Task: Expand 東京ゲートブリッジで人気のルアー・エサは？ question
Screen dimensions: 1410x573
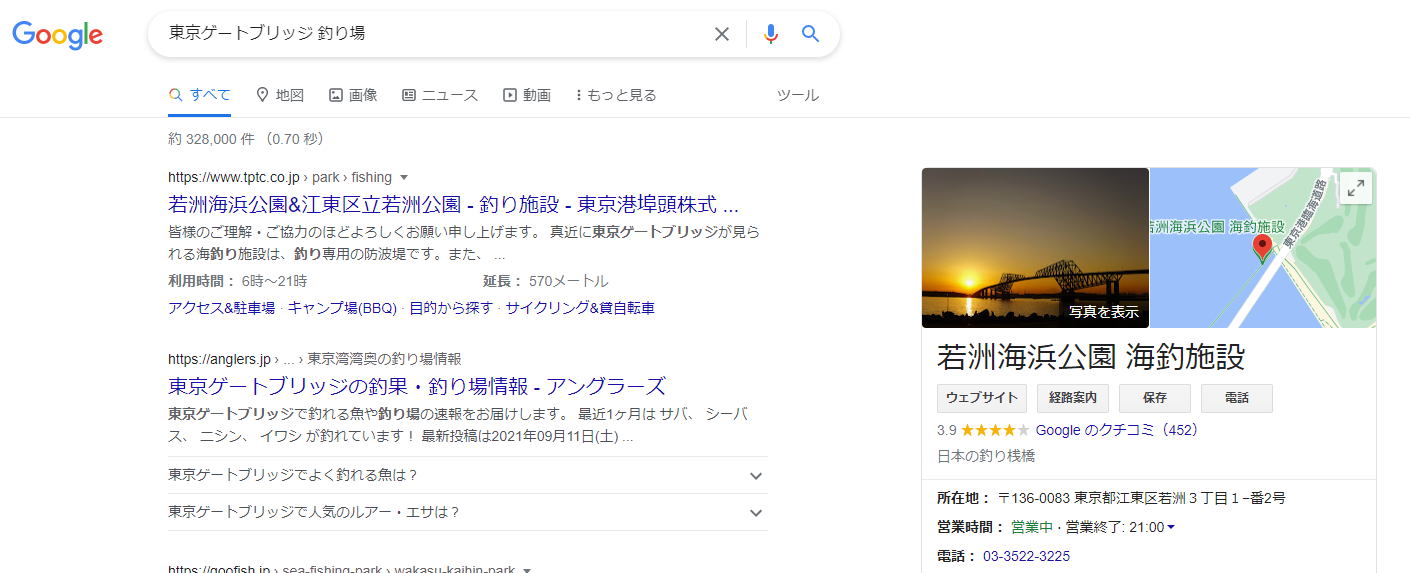Action: (x=468, y=512)
